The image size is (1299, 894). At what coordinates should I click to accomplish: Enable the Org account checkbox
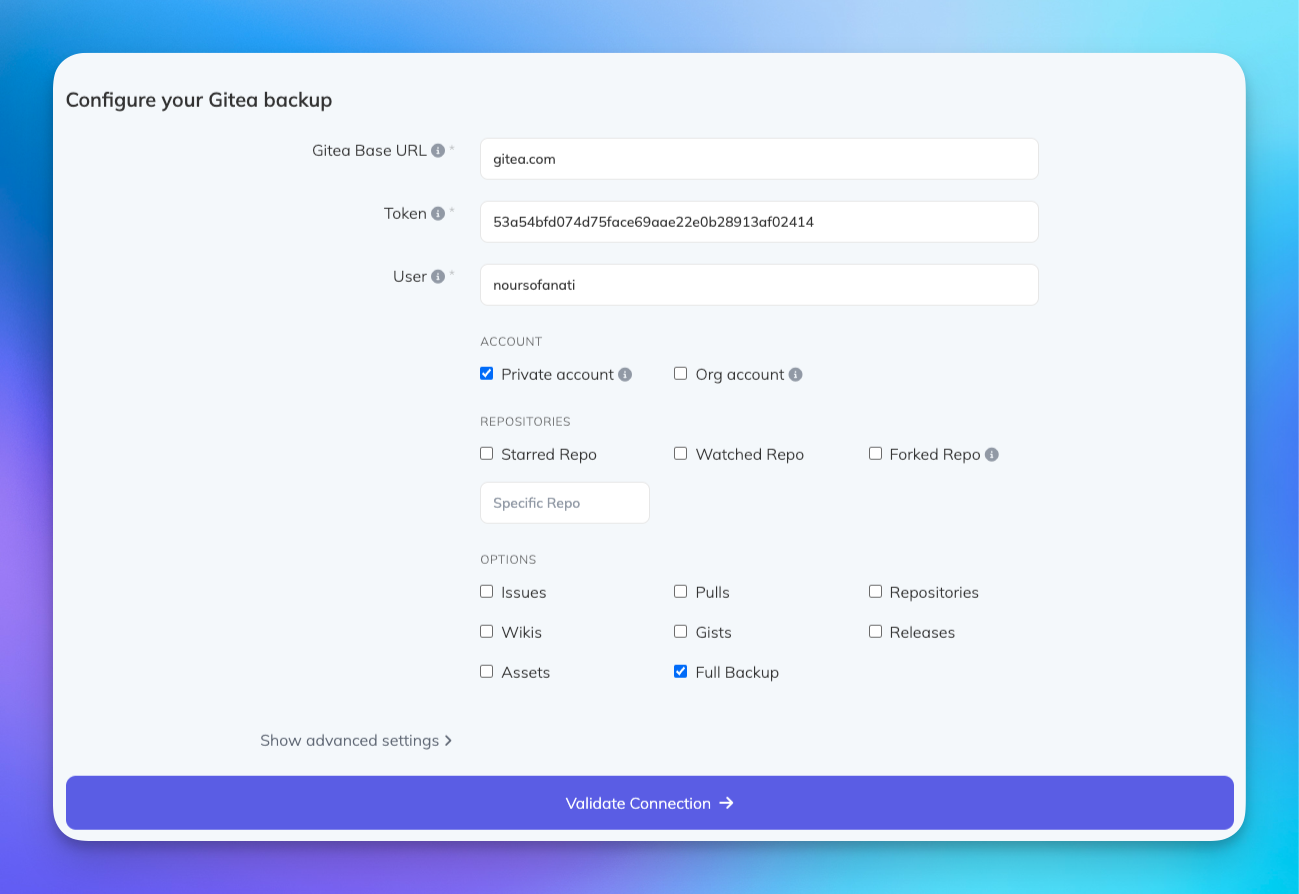[680, 373]
